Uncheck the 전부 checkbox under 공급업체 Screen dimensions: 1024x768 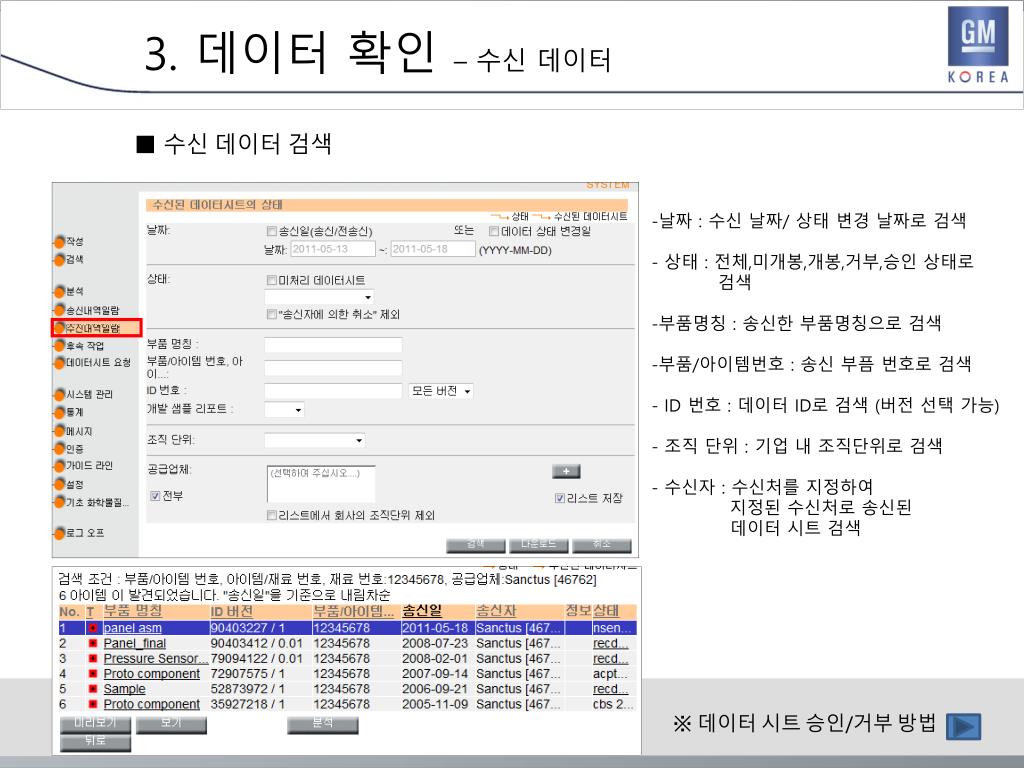pyautogui.click(x=155, y=496)
